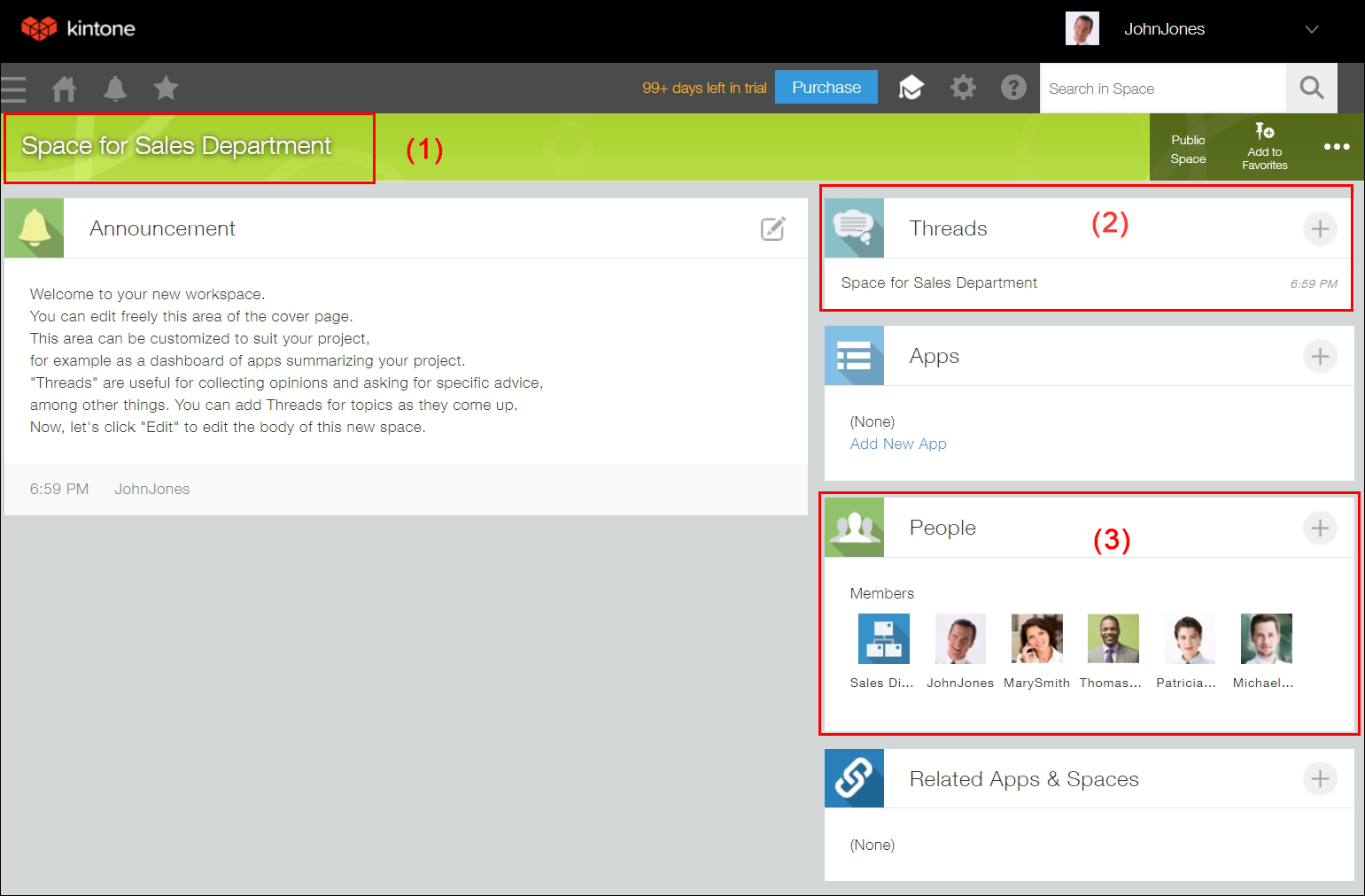Select the People panel icon
1365x896 pixels.
click(853, 527)
